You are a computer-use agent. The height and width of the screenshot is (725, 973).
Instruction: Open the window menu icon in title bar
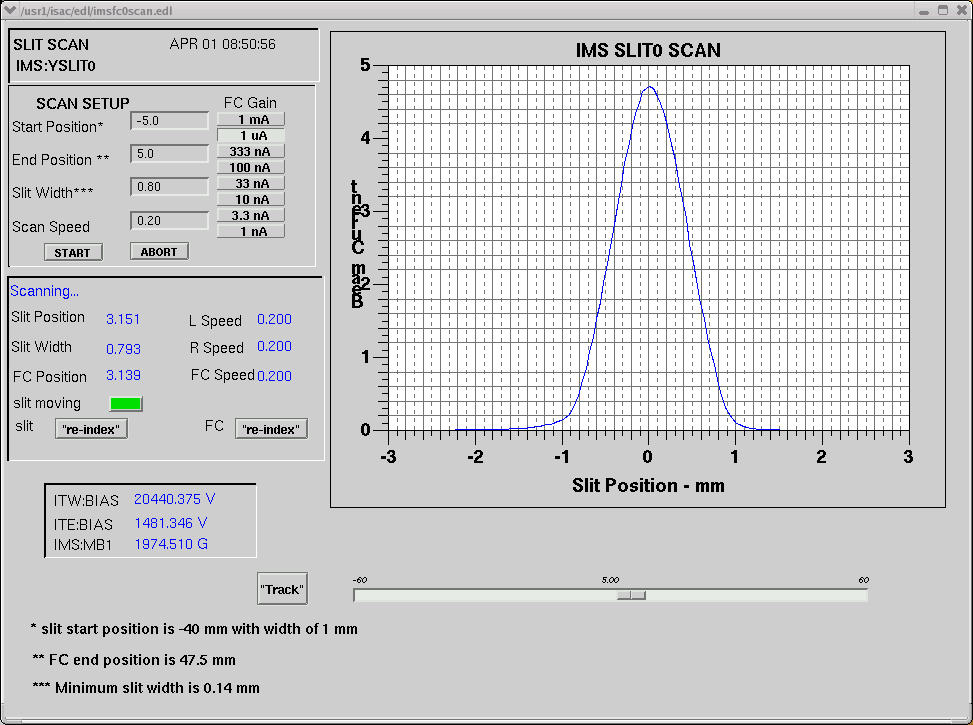pyautogui.click(x=11, y=10)
